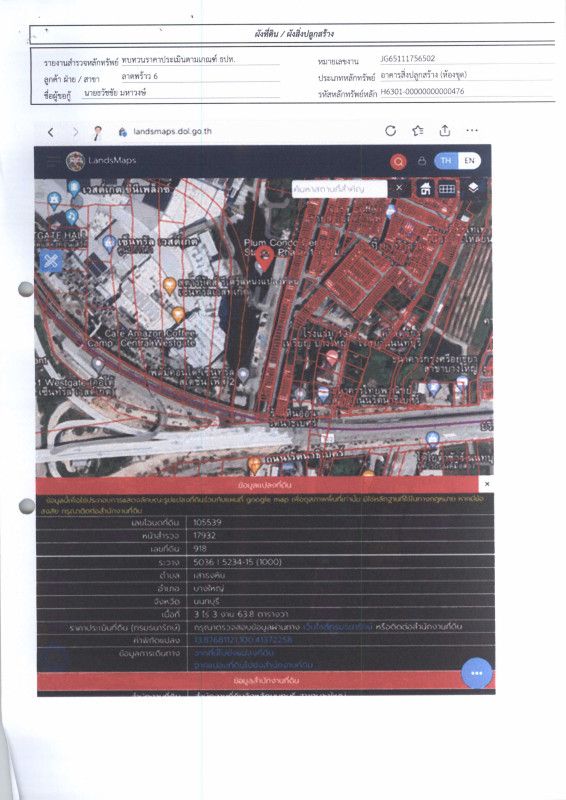Click the home building map icon
Image resolution: width=566 pixels, height=800 pixels.
[x=425, y=189]
